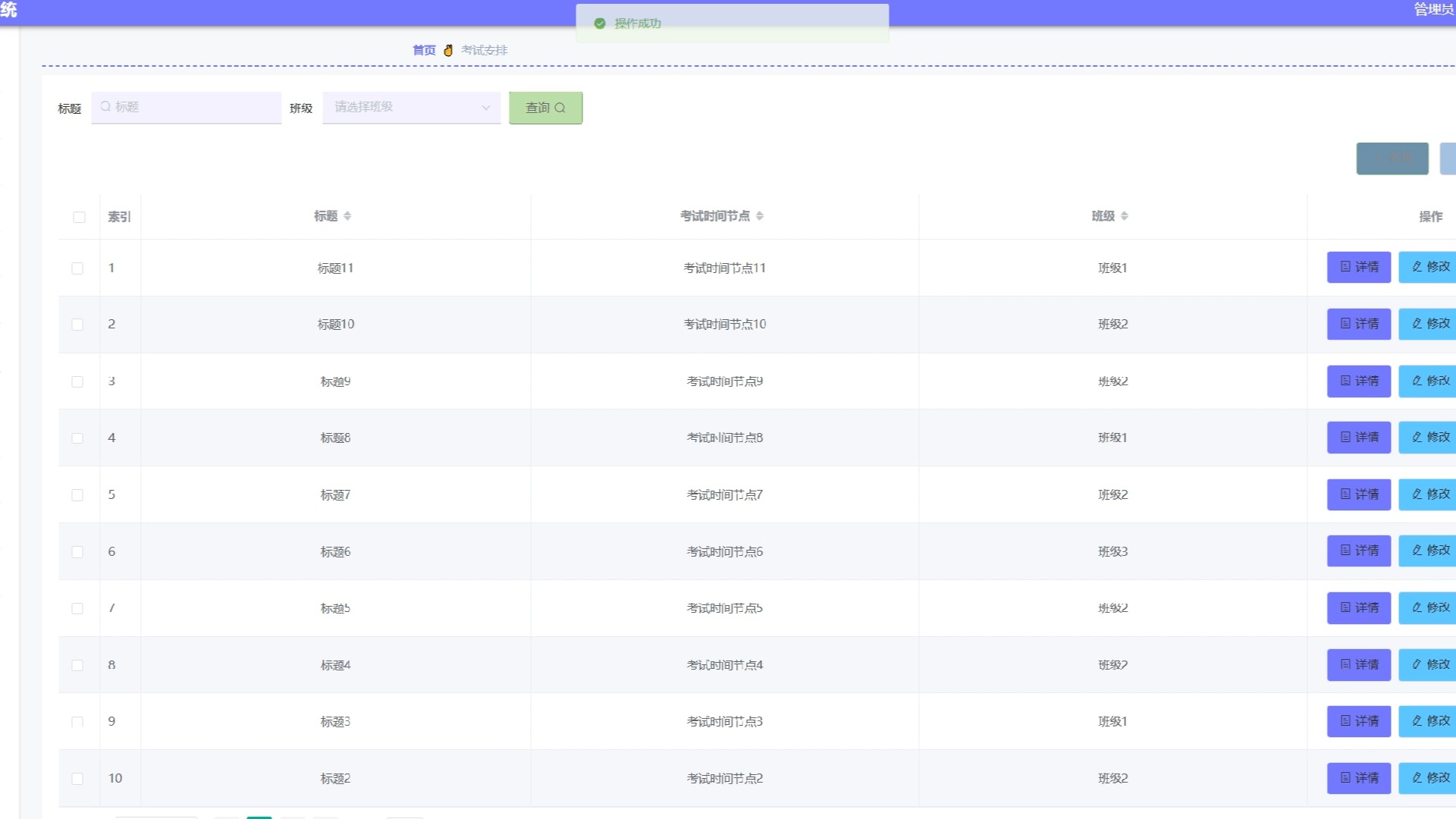
Task: Click cell 考试时间节点2
Action: click(x=724, y=779)
